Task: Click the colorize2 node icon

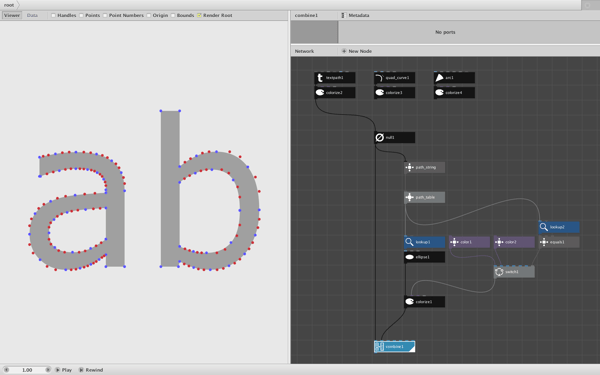Action: pos(320,93)
